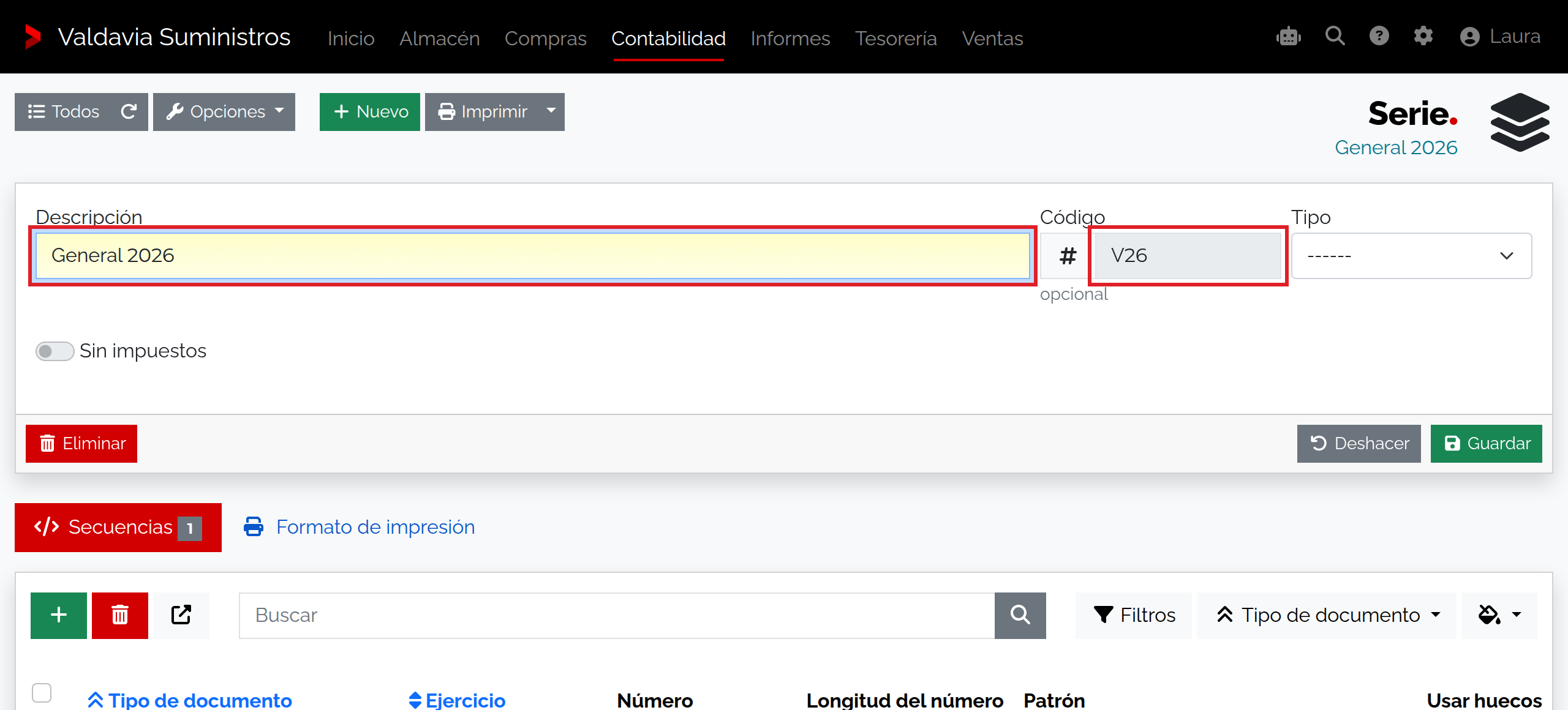This screenshot has width=1568, height=710.
Task: Open the Almacén menu
Action: (440, 38)
